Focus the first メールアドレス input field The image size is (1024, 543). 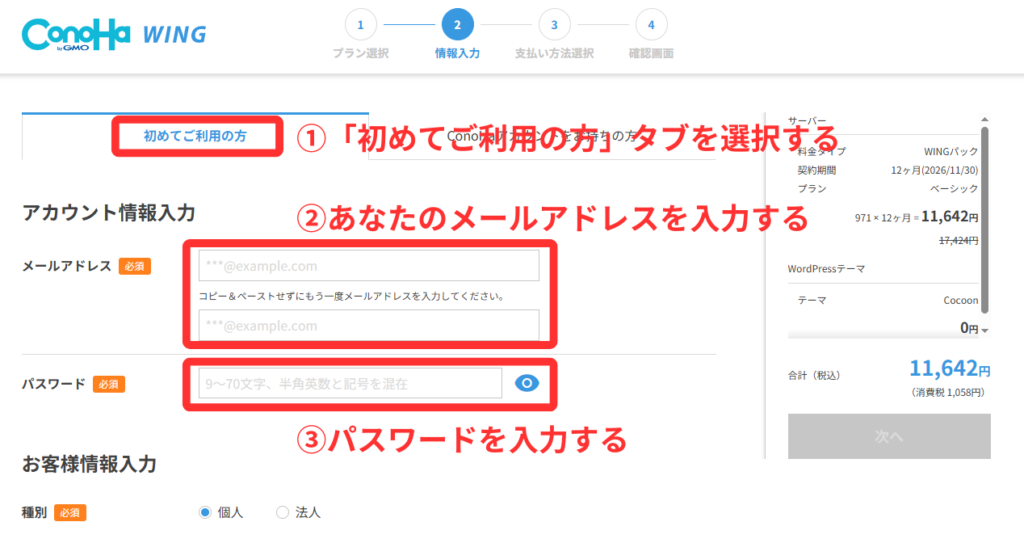(369, 266)
